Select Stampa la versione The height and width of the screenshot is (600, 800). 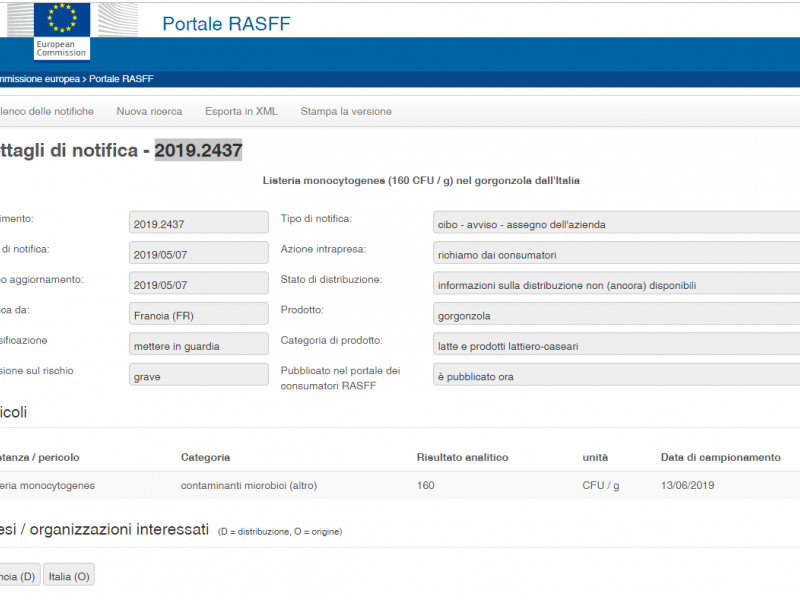(x=346, y=111)
